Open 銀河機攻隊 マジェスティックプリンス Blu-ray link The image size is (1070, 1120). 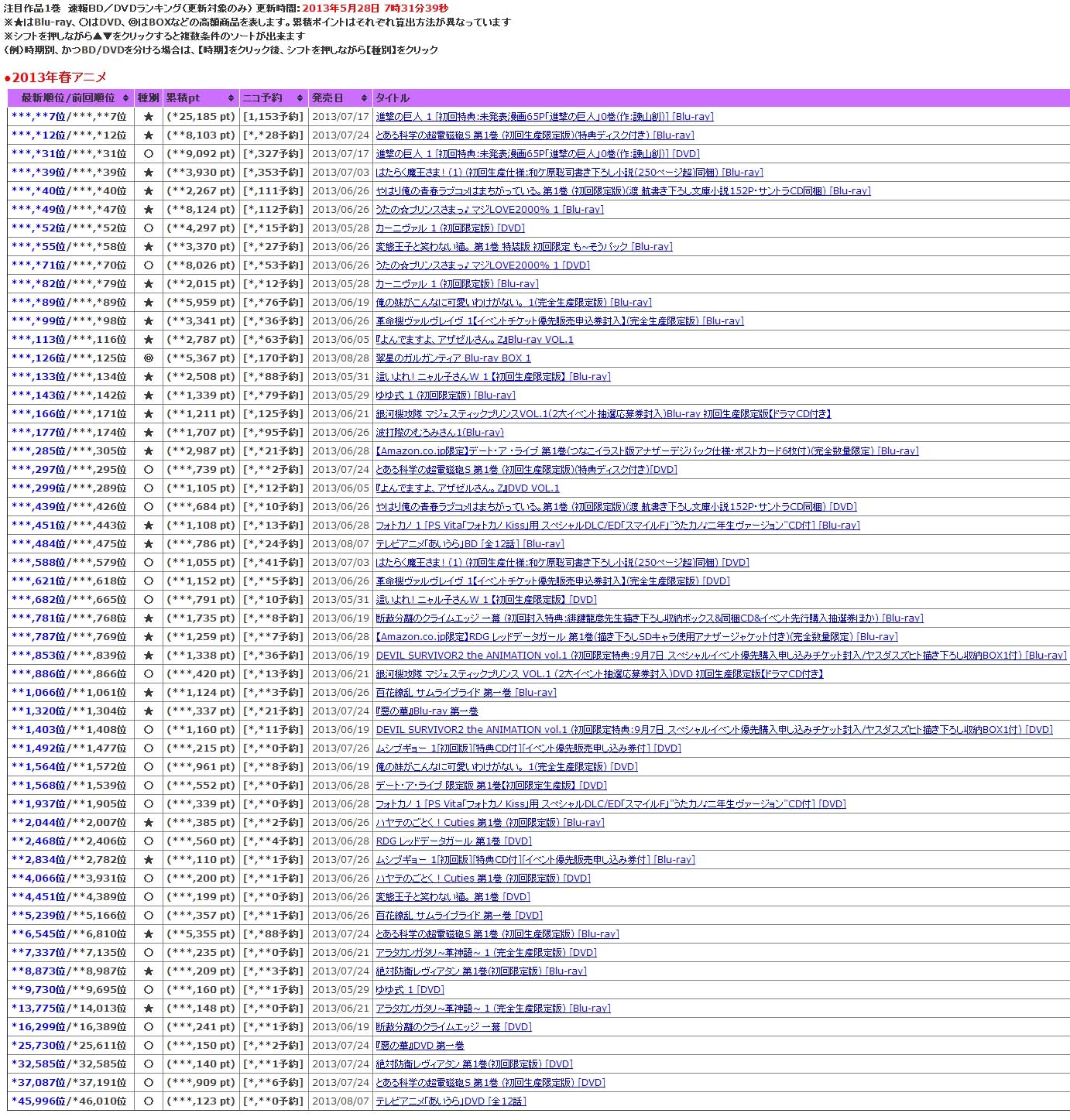(603, 414)
